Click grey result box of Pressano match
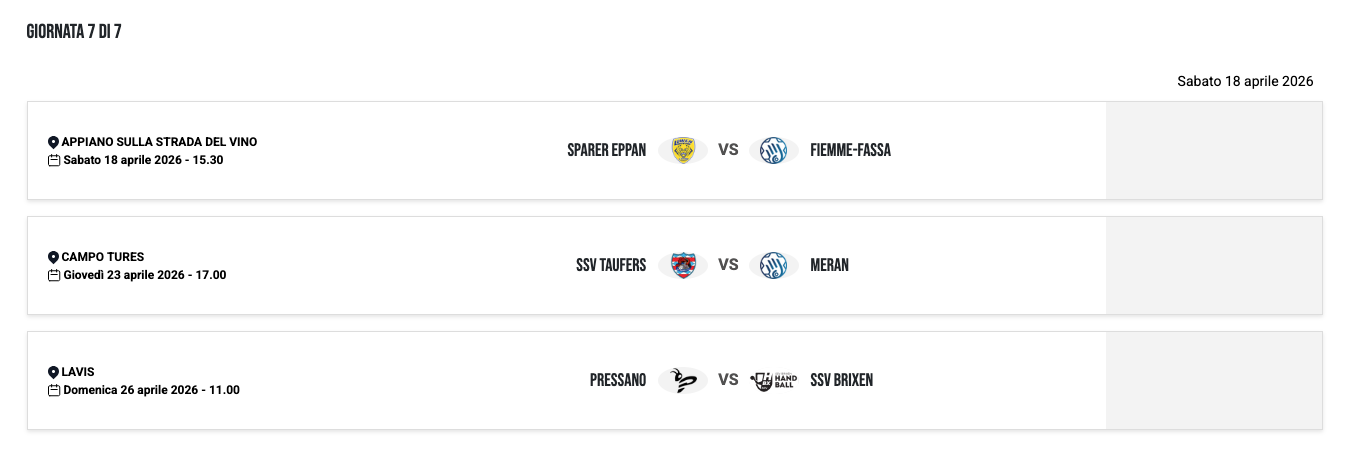1354x465 pixels. click(1213, 380)
